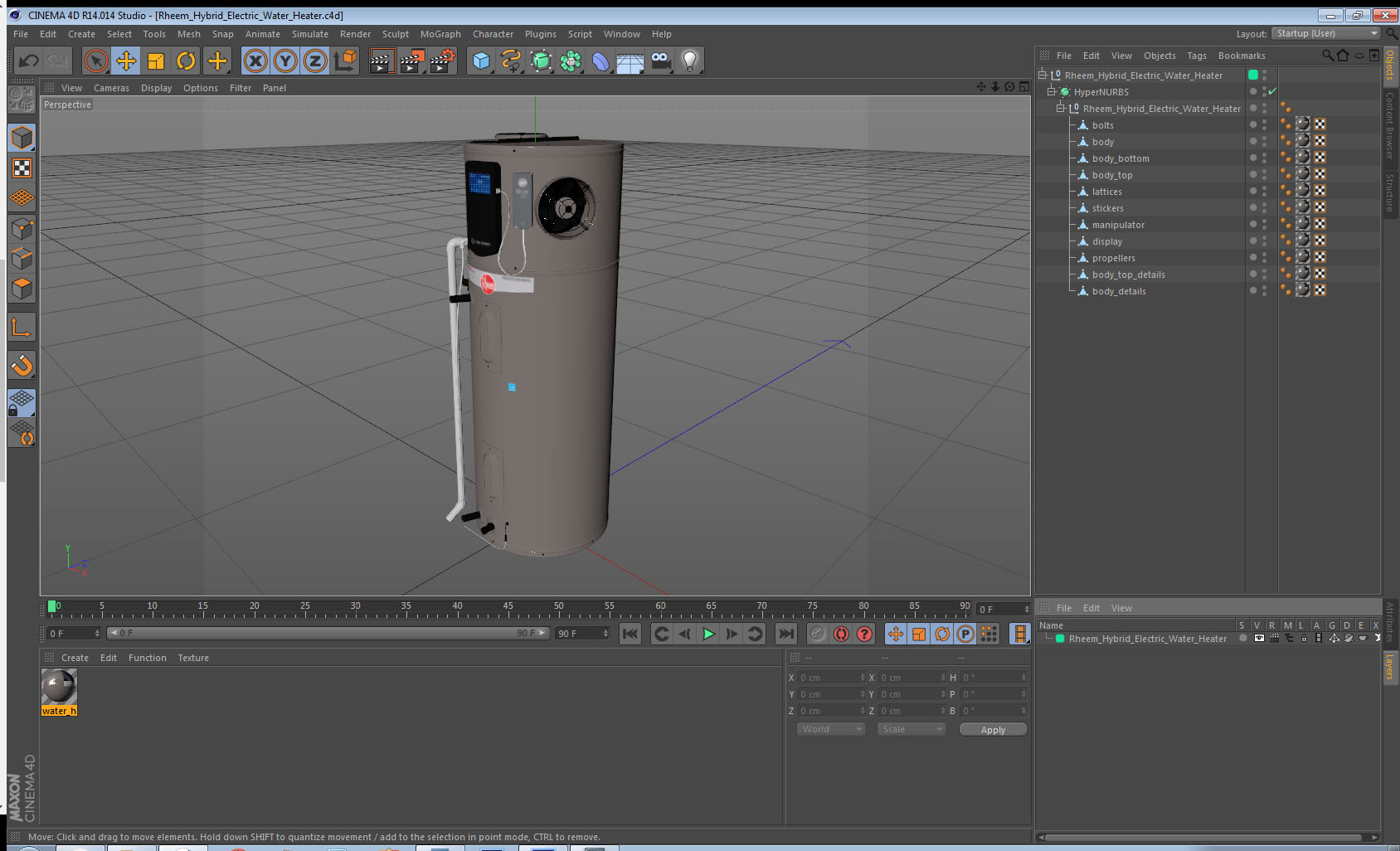The width and height of the screenshot is (1400, 851).
Task: Collapse the HyperNURBS tree node
Action: (1051, 92)
